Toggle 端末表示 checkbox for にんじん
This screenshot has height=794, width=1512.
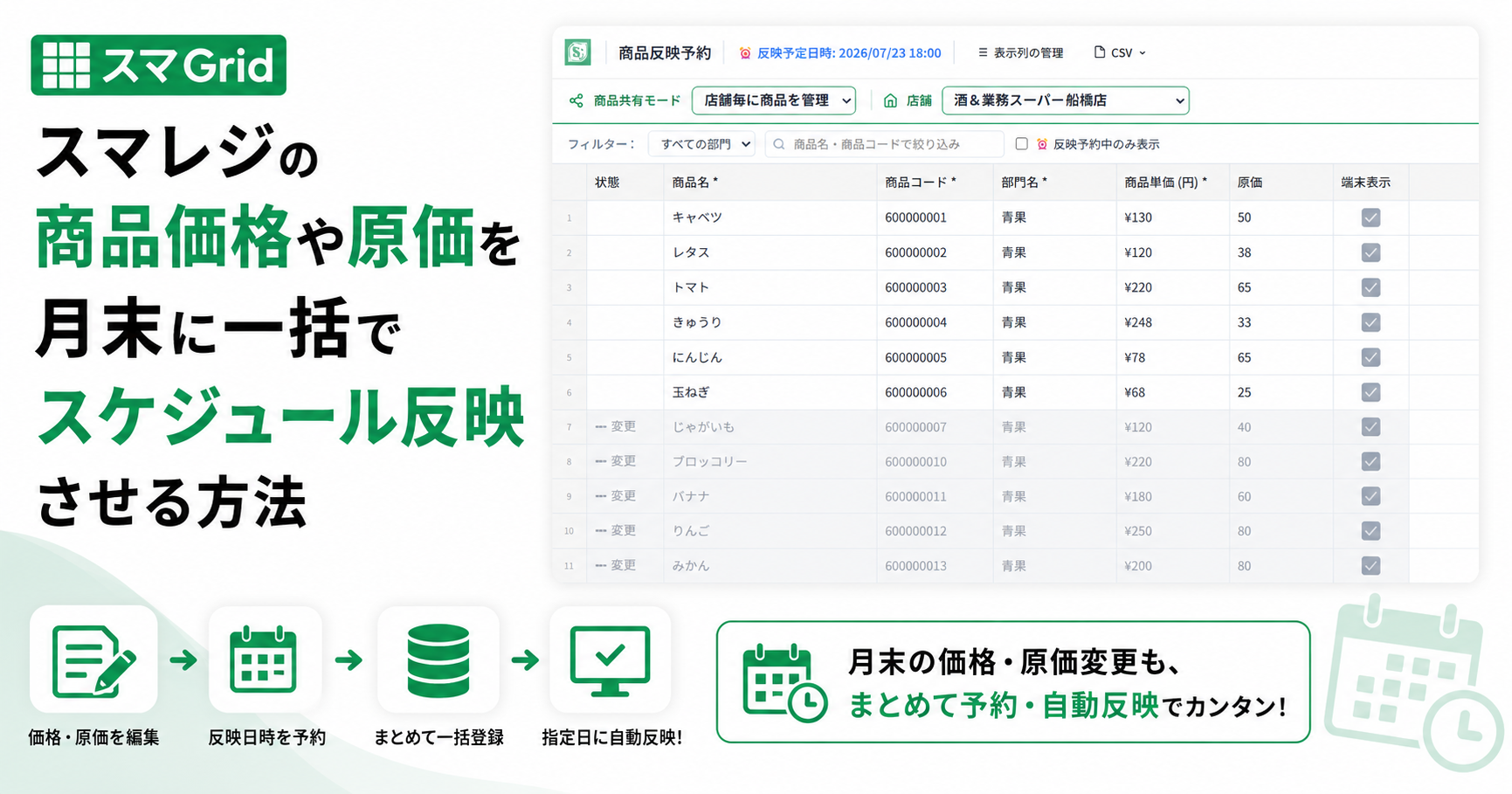click(x=1370, y=357)
